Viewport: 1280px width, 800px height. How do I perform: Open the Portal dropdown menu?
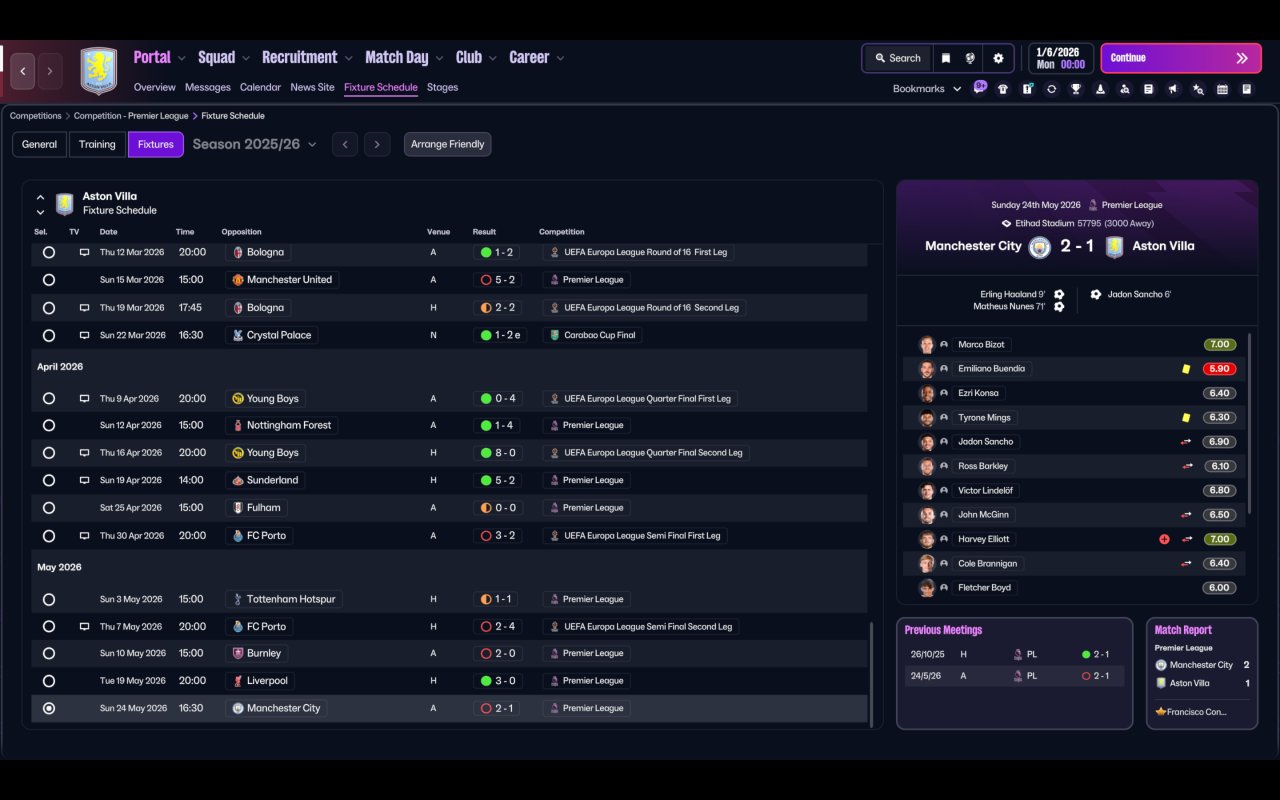point(160,58)
